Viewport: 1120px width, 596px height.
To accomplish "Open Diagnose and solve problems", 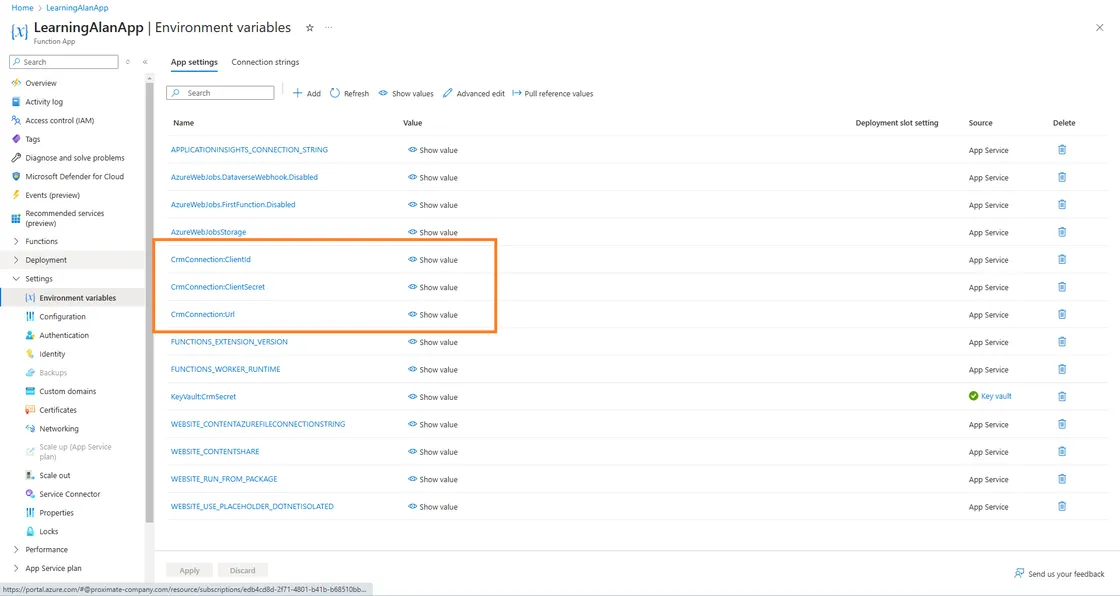I will pos(74,158).
